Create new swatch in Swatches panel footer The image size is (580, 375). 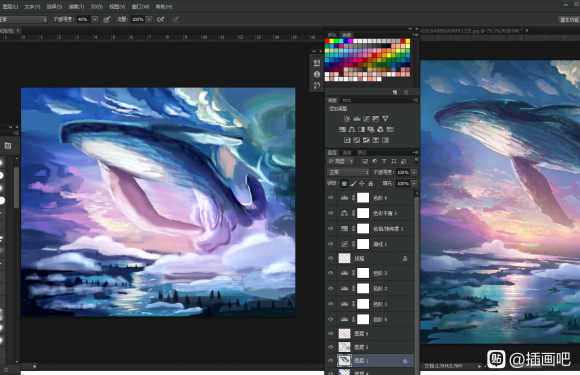[395, 92]
